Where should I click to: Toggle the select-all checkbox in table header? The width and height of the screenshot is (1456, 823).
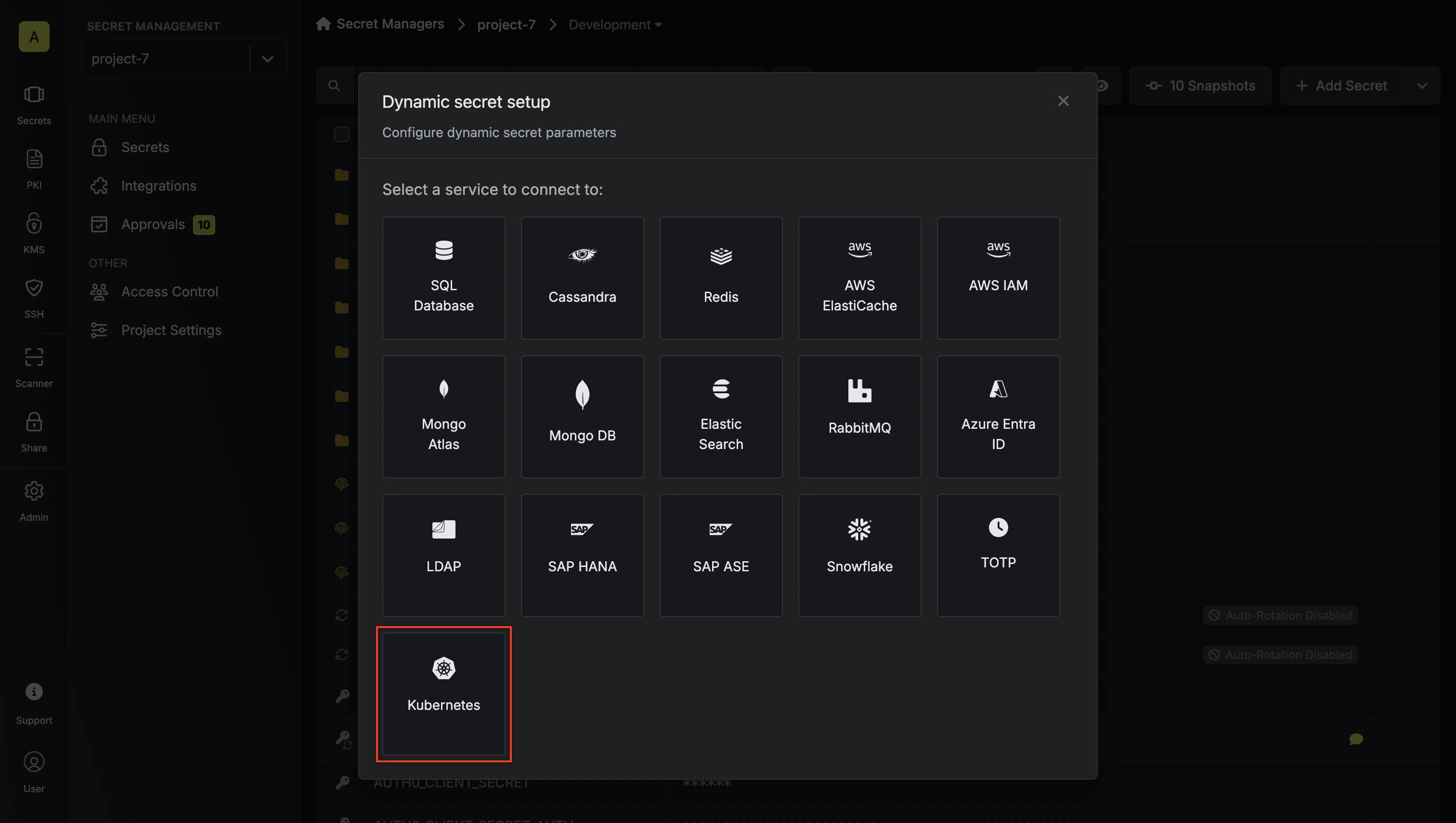(341, 135)
